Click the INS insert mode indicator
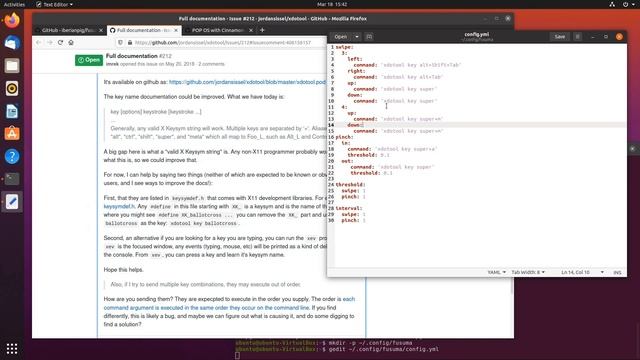The height and width of the screenshot is (360, 640). click(617, 272)
